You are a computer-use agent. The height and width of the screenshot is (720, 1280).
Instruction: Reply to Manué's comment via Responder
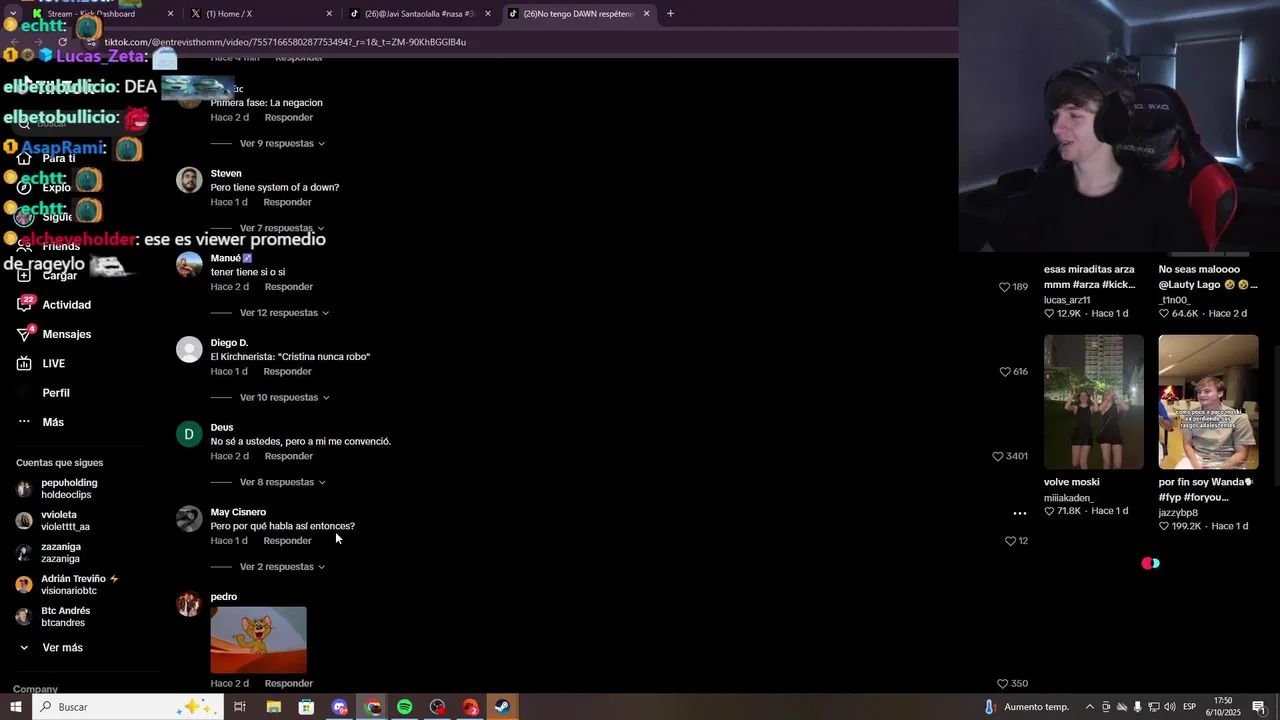(x=289, y=287)
